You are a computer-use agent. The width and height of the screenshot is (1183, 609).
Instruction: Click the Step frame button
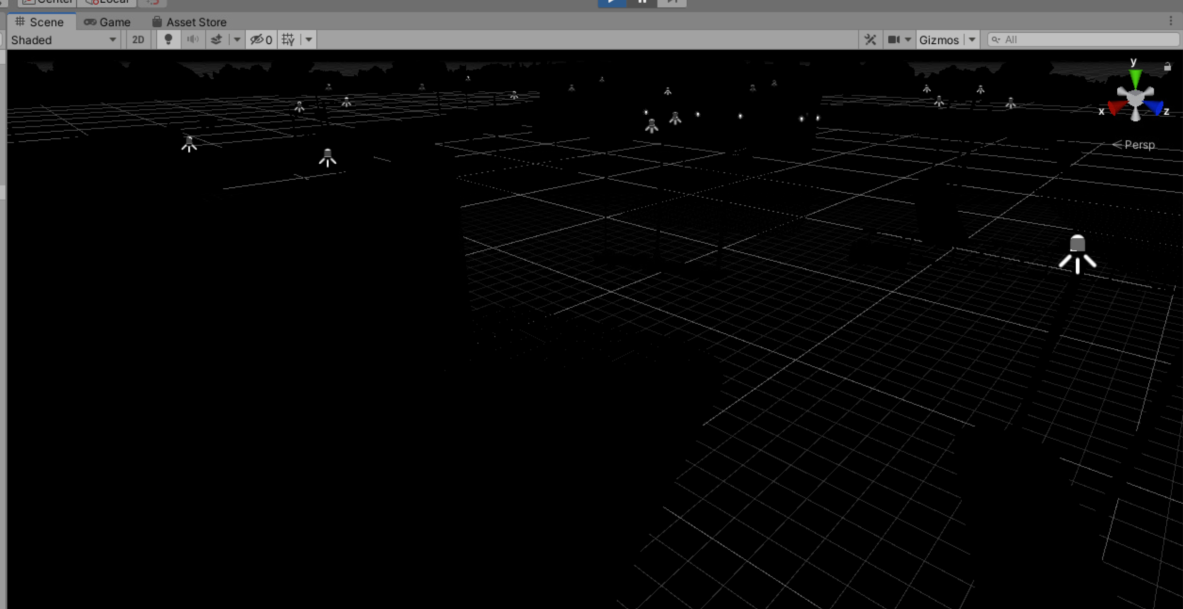(672, 2)
